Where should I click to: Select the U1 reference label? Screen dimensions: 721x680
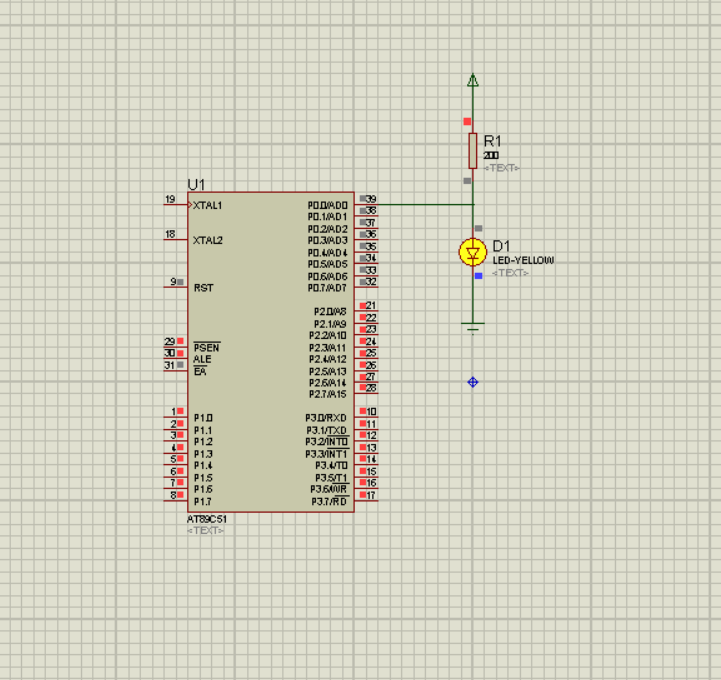point(196,184)
